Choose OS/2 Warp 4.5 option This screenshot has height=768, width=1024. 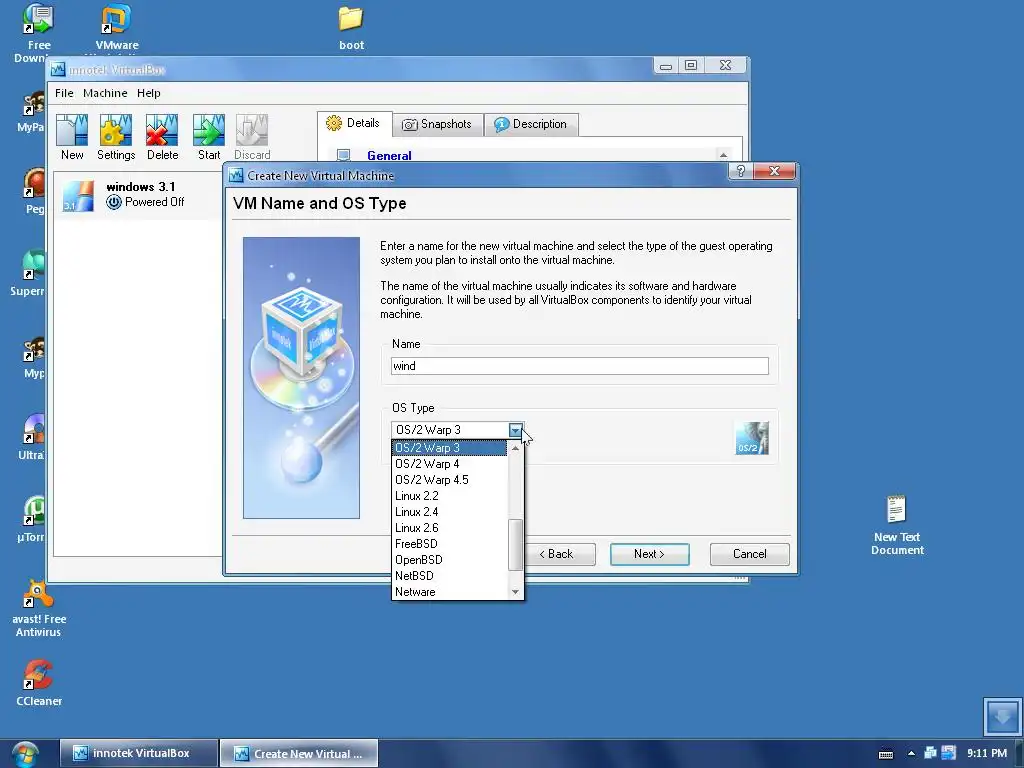(x=449, y=480)
